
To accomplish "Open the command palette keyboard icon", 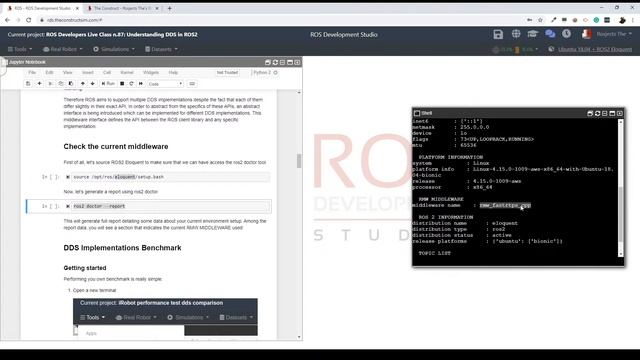I will point(192,84).
